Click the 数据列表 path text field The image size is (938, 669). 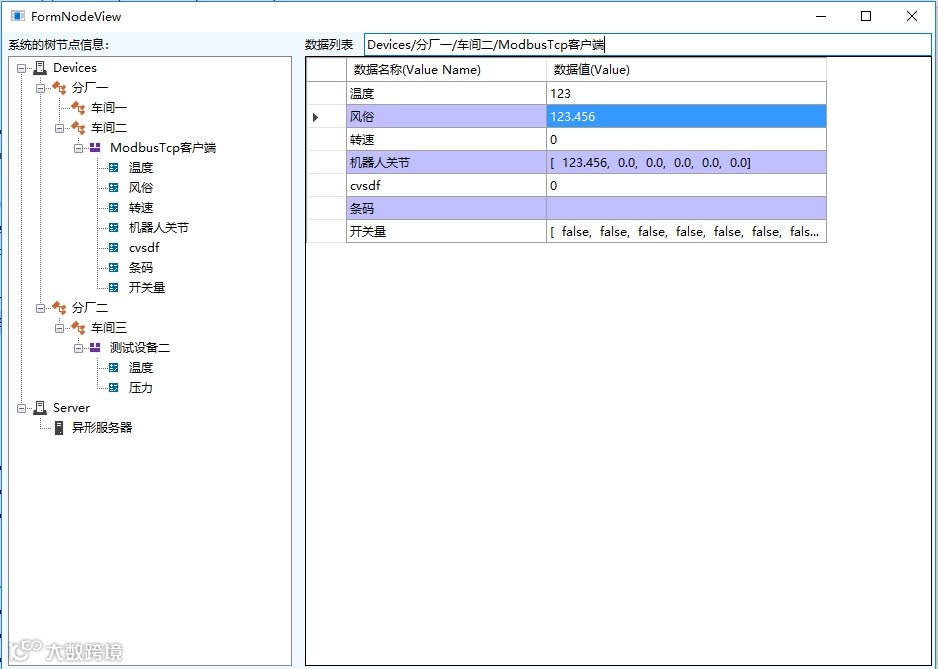coord(647,45)
